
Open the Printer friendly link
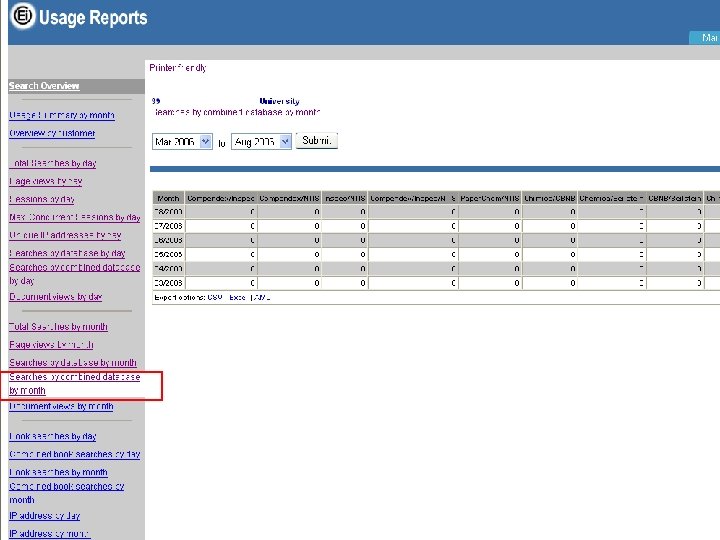pyautogui.click(x=178, y=68)
